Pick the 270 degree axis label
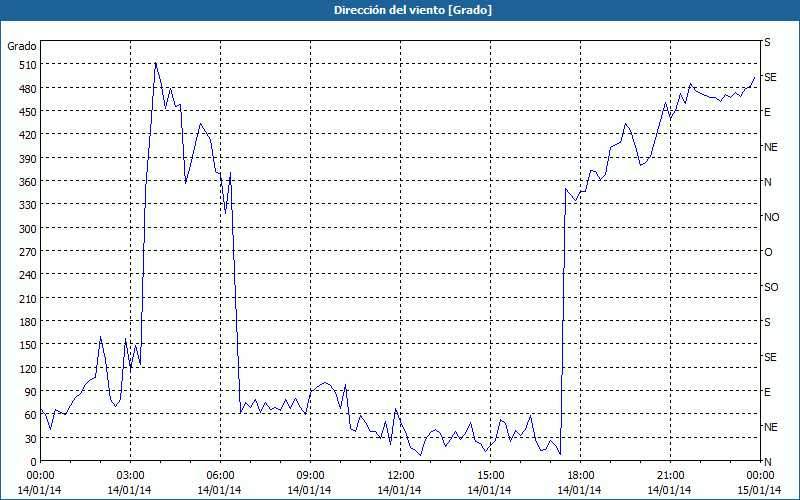The height and width of the screenshot is (500, 800). click(x=28, y=252)
